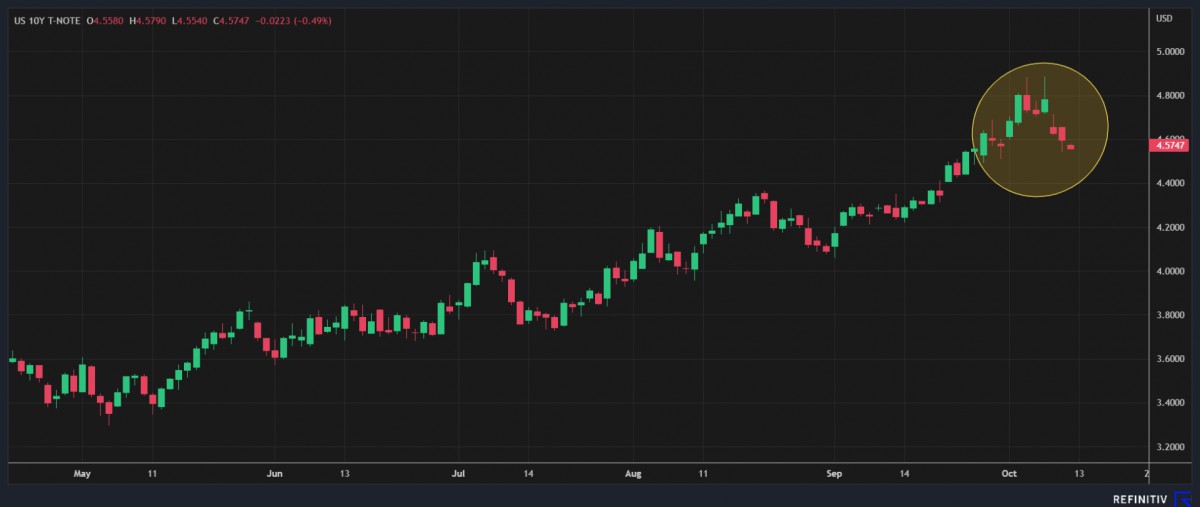The width and height of the screenshot is (1200, 507).
Task: Click the 4.8000 price axis label
Action: tap(1170, 96)
